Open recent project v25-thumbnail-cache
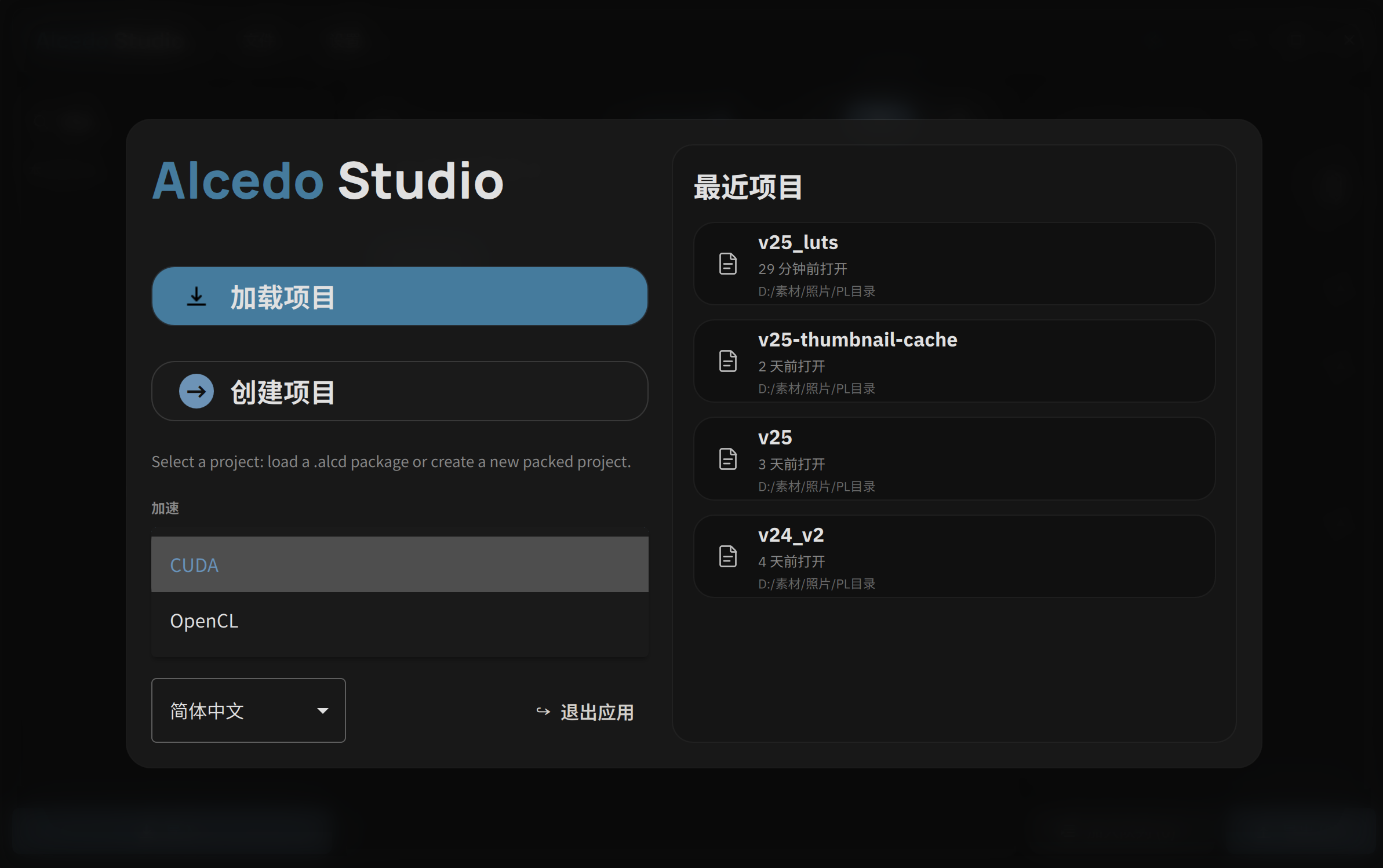The height and width of the screenshot is (868, 1383). pyautogui.click(x=954, y=361)
